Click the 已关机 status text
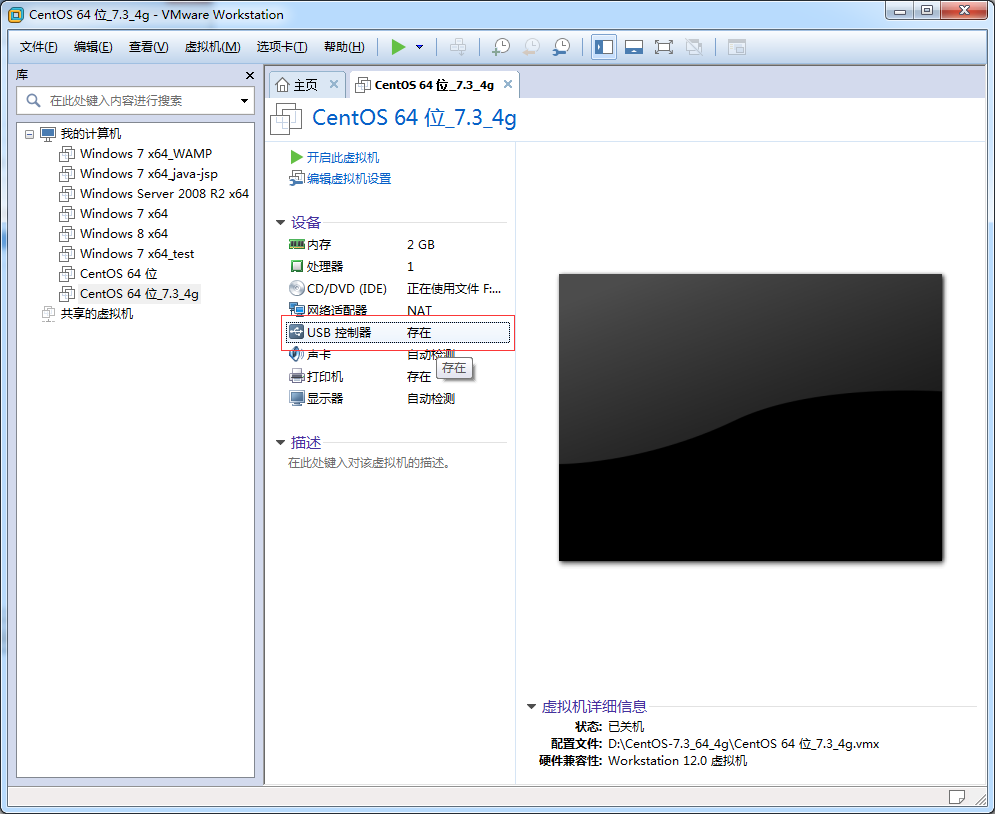This screenshot has height=814, width=995. 626,726
